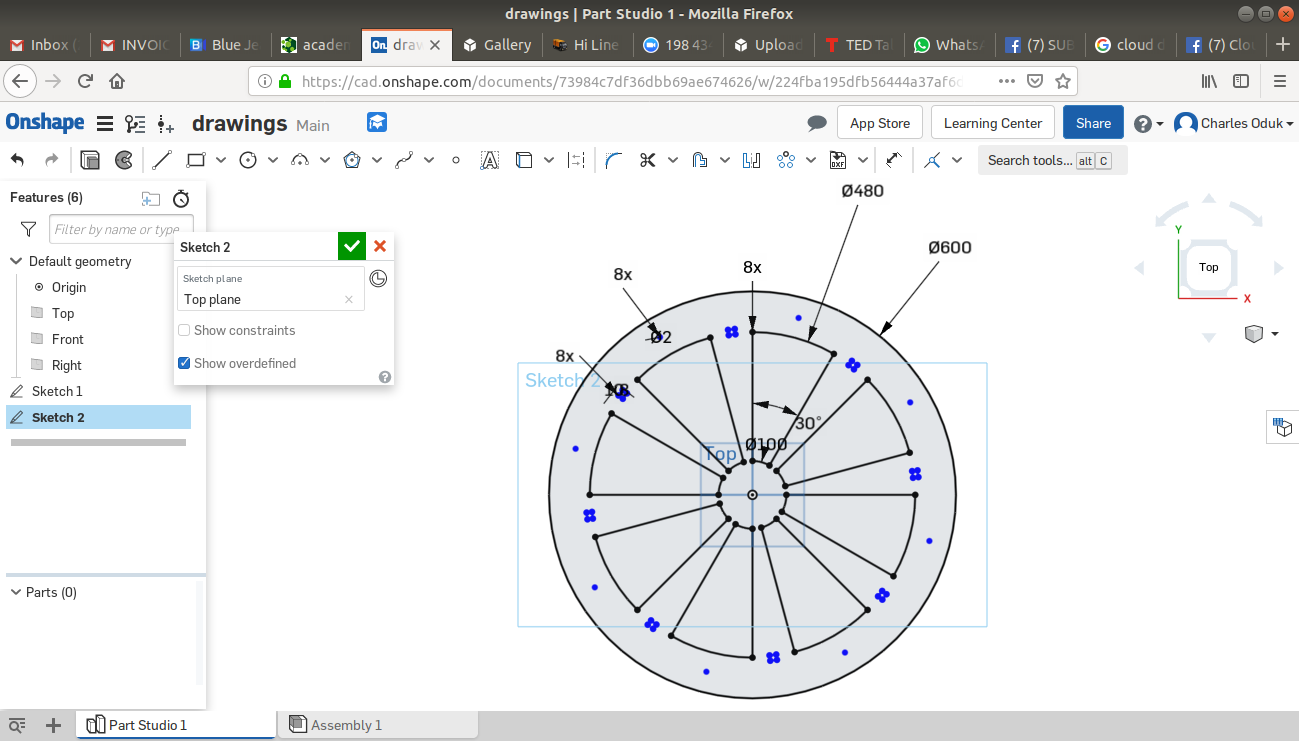Screen dimensions: 1299x741
Task: Click the Share button
Action: [1093, 123]
